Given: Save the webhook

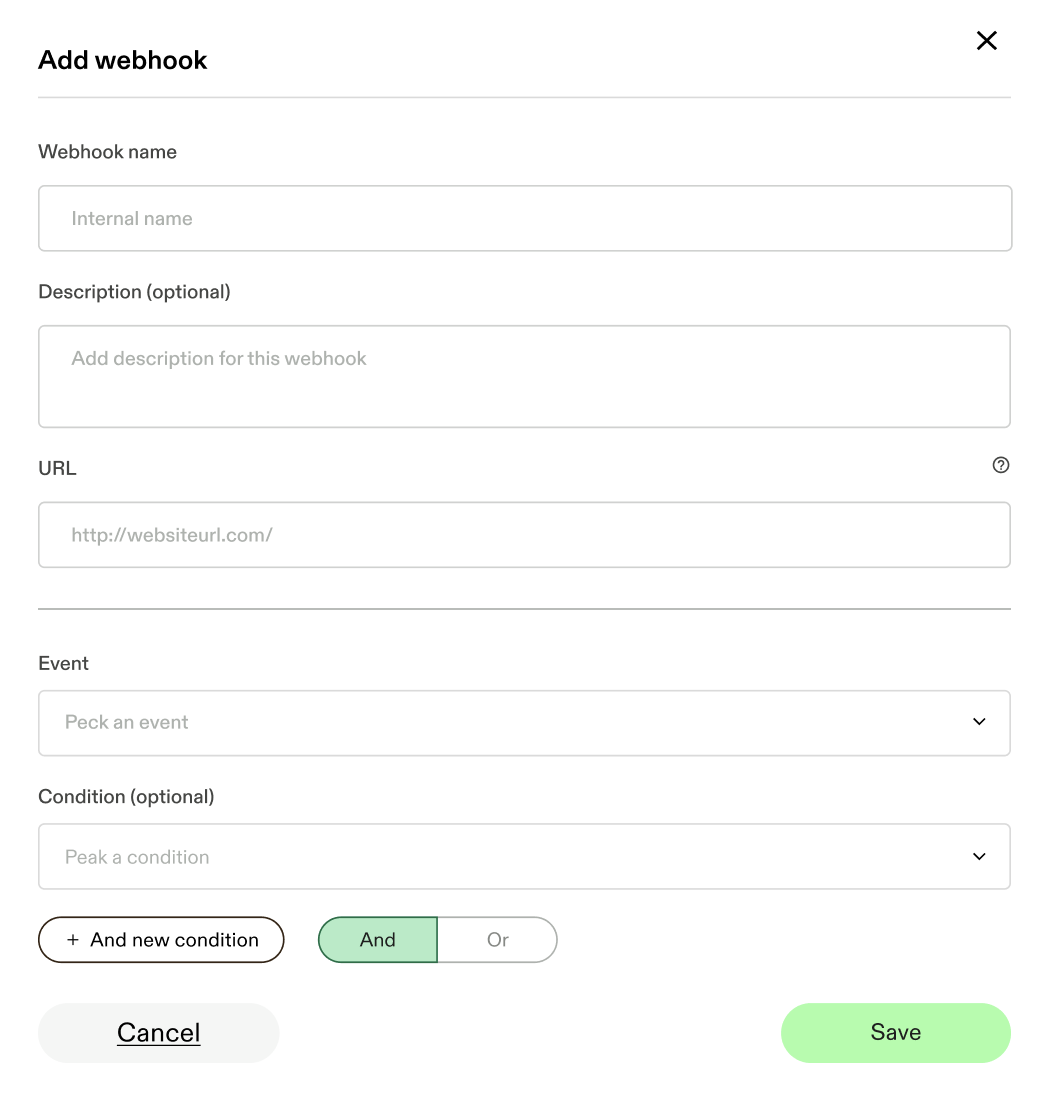Looking at the screenshot, I should [895, 1033].
